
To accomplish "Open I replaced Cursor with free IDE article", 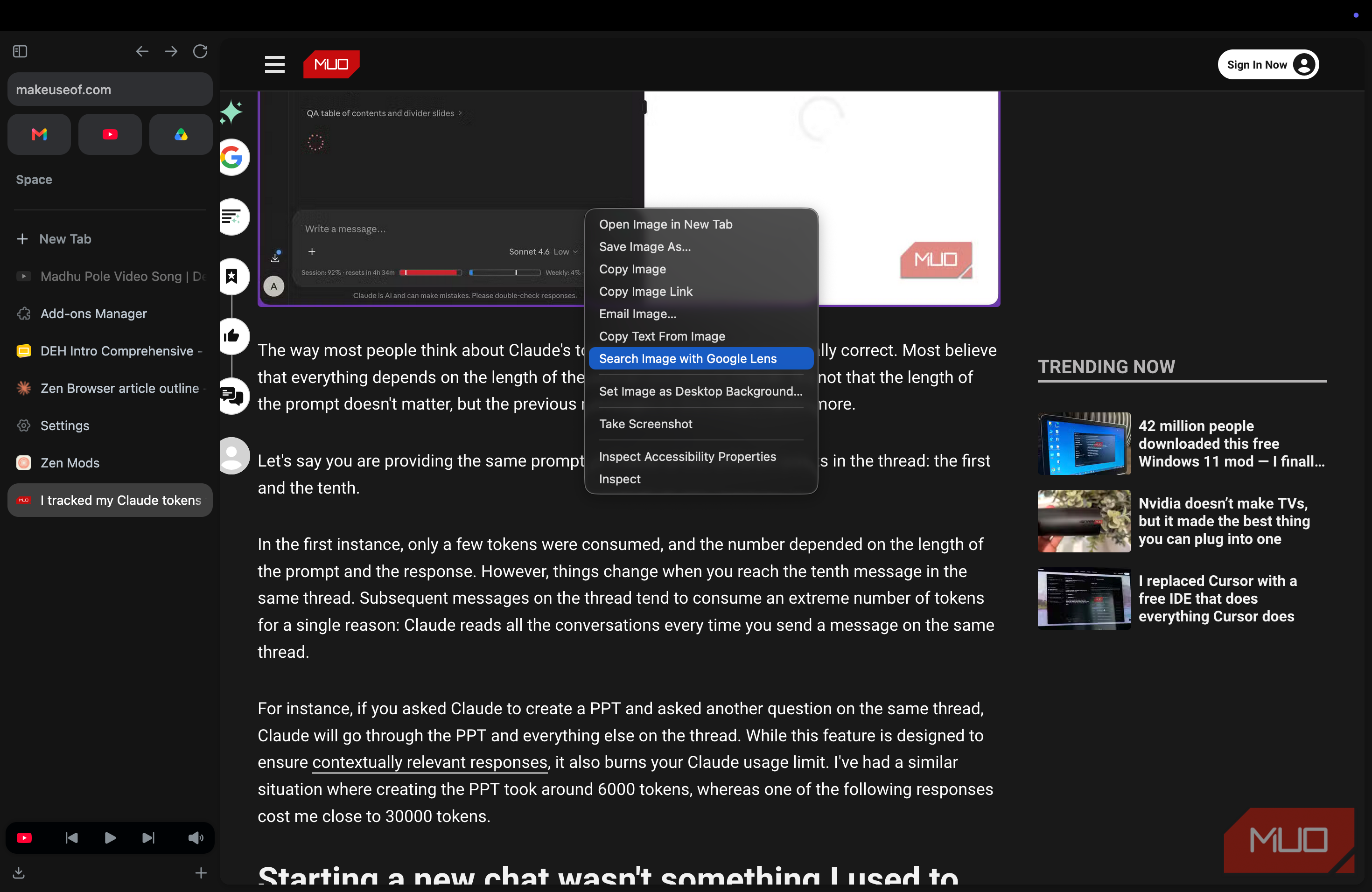I will 1218,599.
